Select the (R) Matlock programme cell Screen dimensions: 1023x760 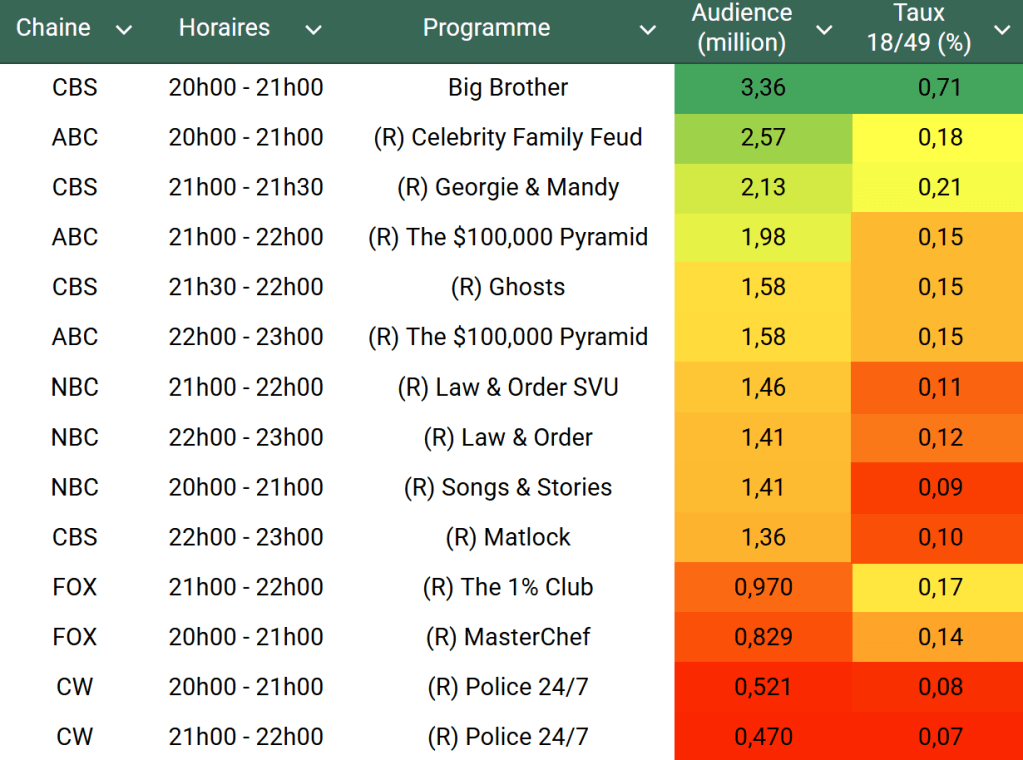pyautogui.click(x=508, y=538)
